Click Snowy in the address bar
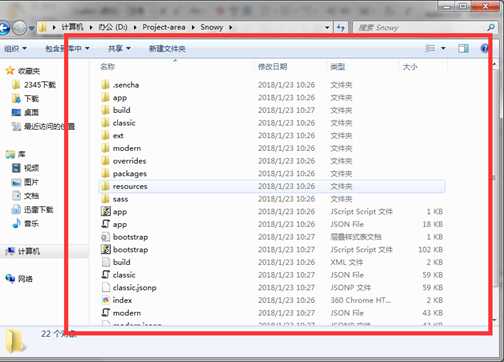Viewport: 504px width, 362px height. tap(211, 27)
